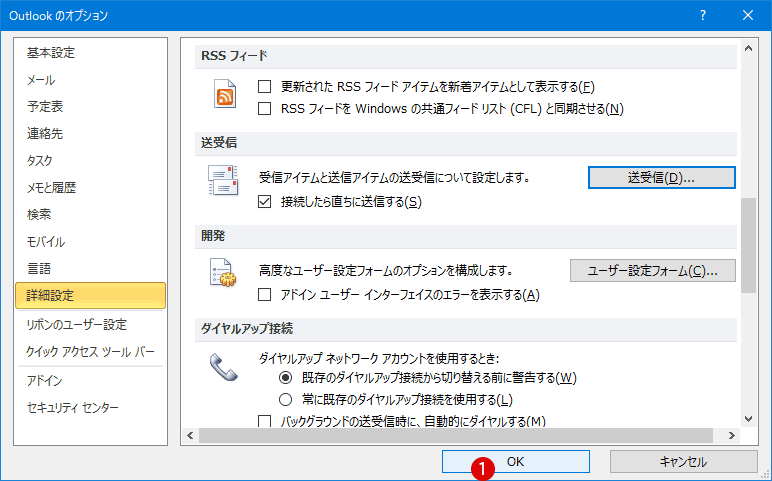Click the horizontal scrollbar left arrow

pos(191,435)
